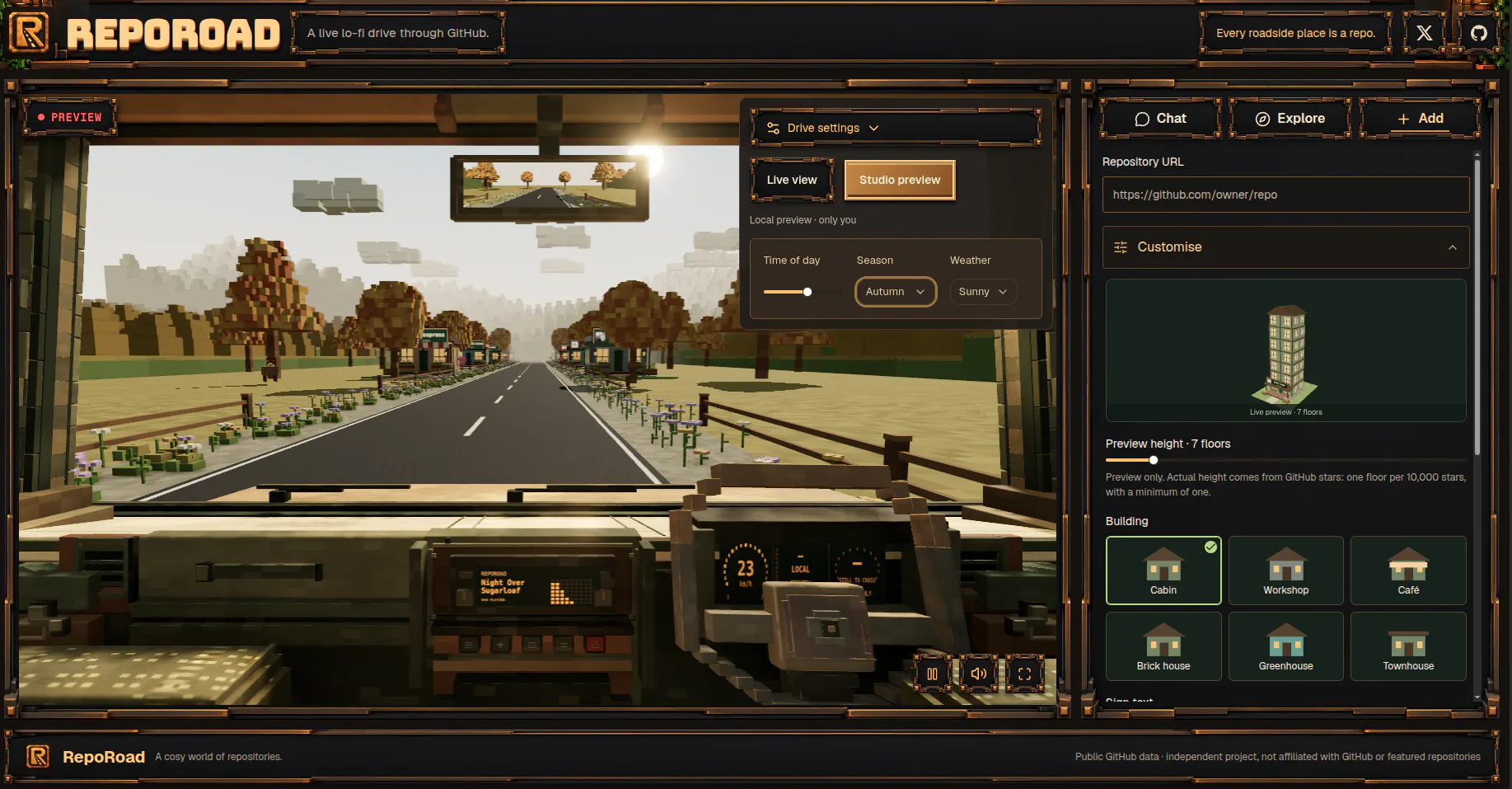The image size is (1512, 789).
Task: Click the 'A cosy world of repositories.' text
Action: click(x=218, y=757)
